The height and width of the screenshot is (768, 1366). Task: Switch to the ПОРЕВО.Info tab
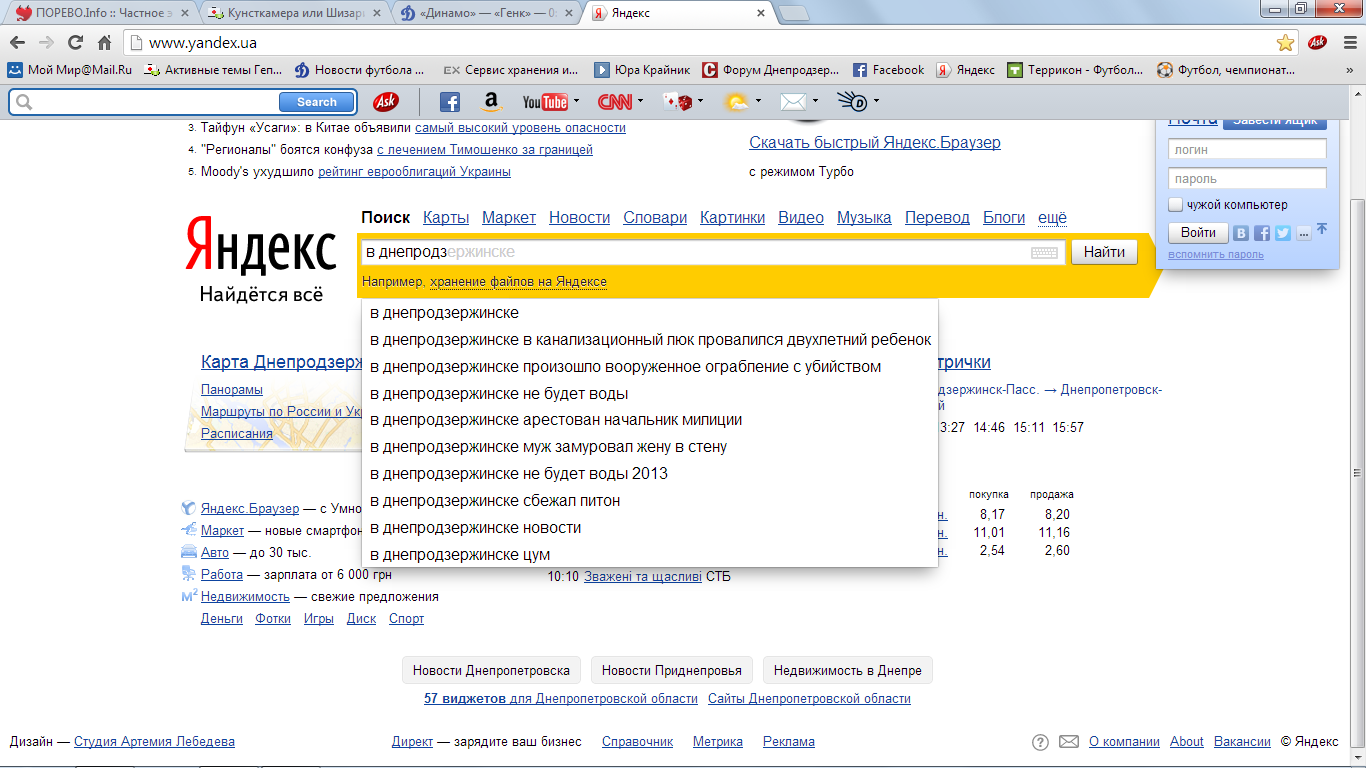tap(100, 13)
